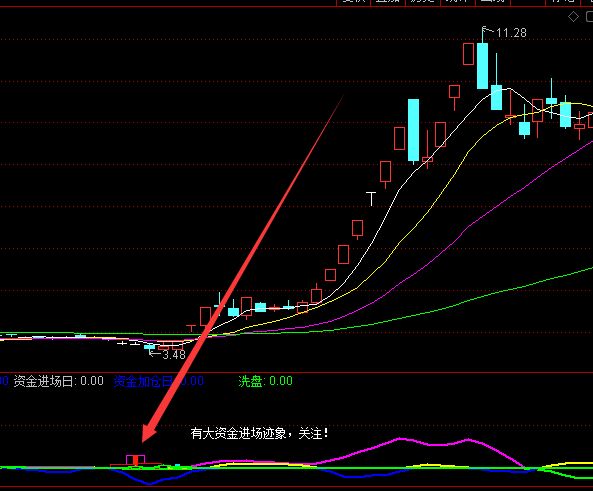Screen dimensions: 593x491
Task: Click the 3.48 low price label
Action: coord(174,355)
